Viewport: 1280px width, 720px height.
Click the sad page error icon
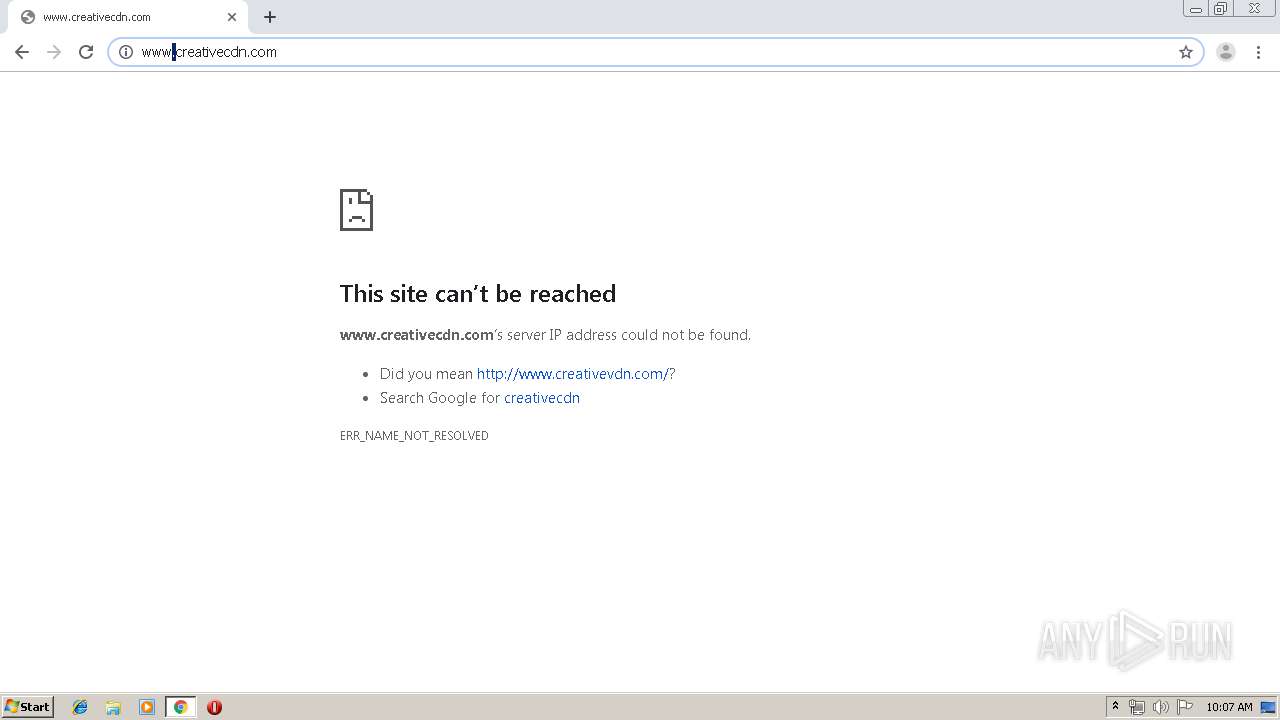[356, 210]
